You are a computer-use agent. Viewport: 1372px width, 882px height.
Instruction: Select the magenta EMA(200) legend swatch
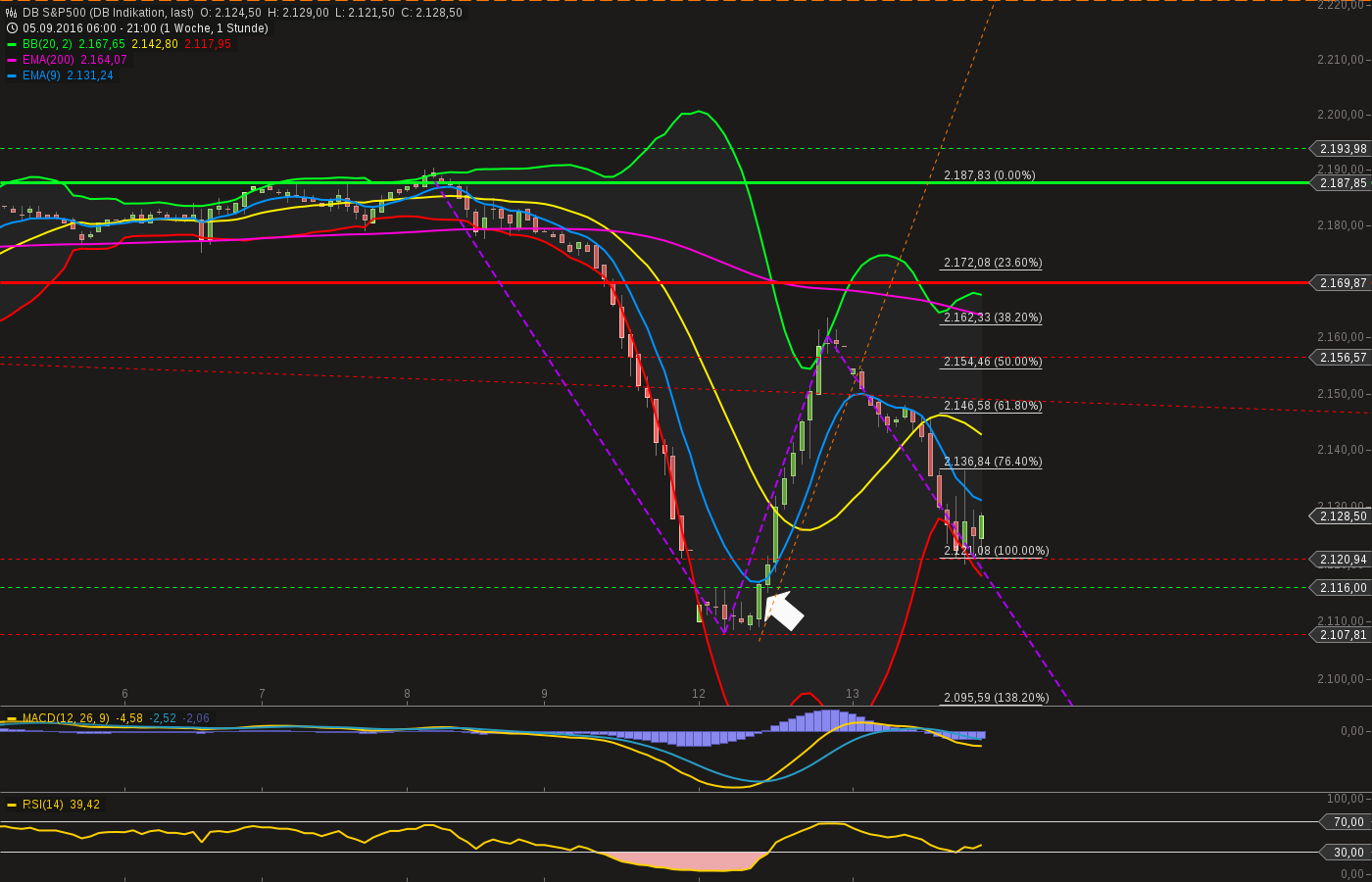pos(12,60)
